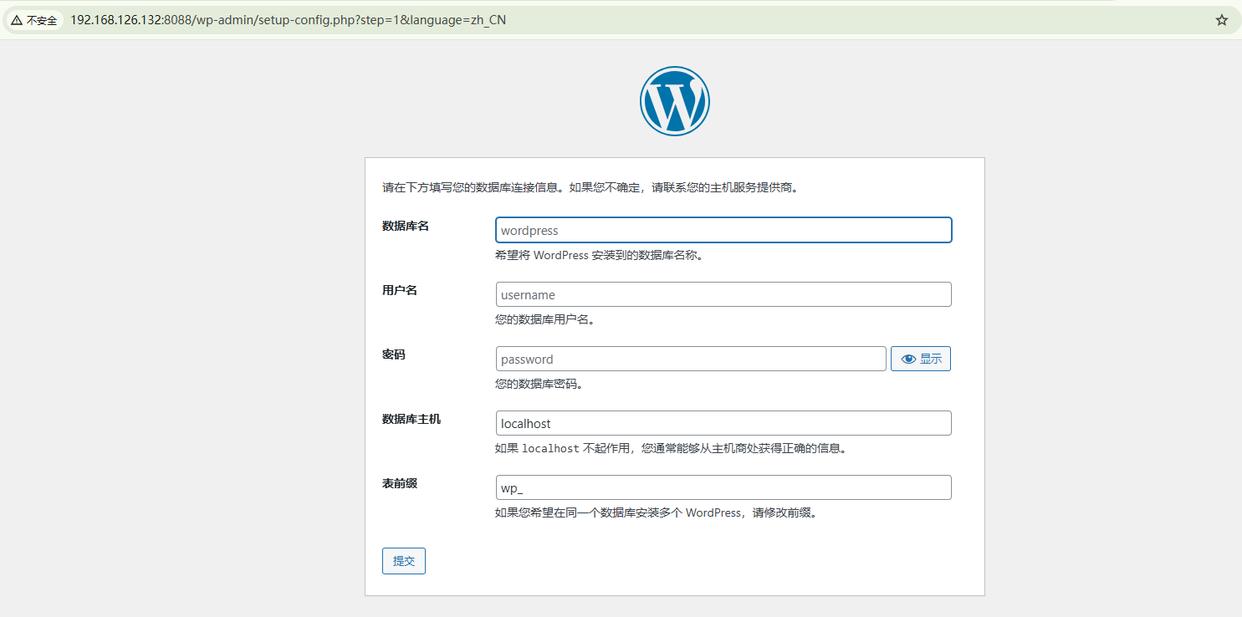Show the password with the eye button

click(921, 359)
